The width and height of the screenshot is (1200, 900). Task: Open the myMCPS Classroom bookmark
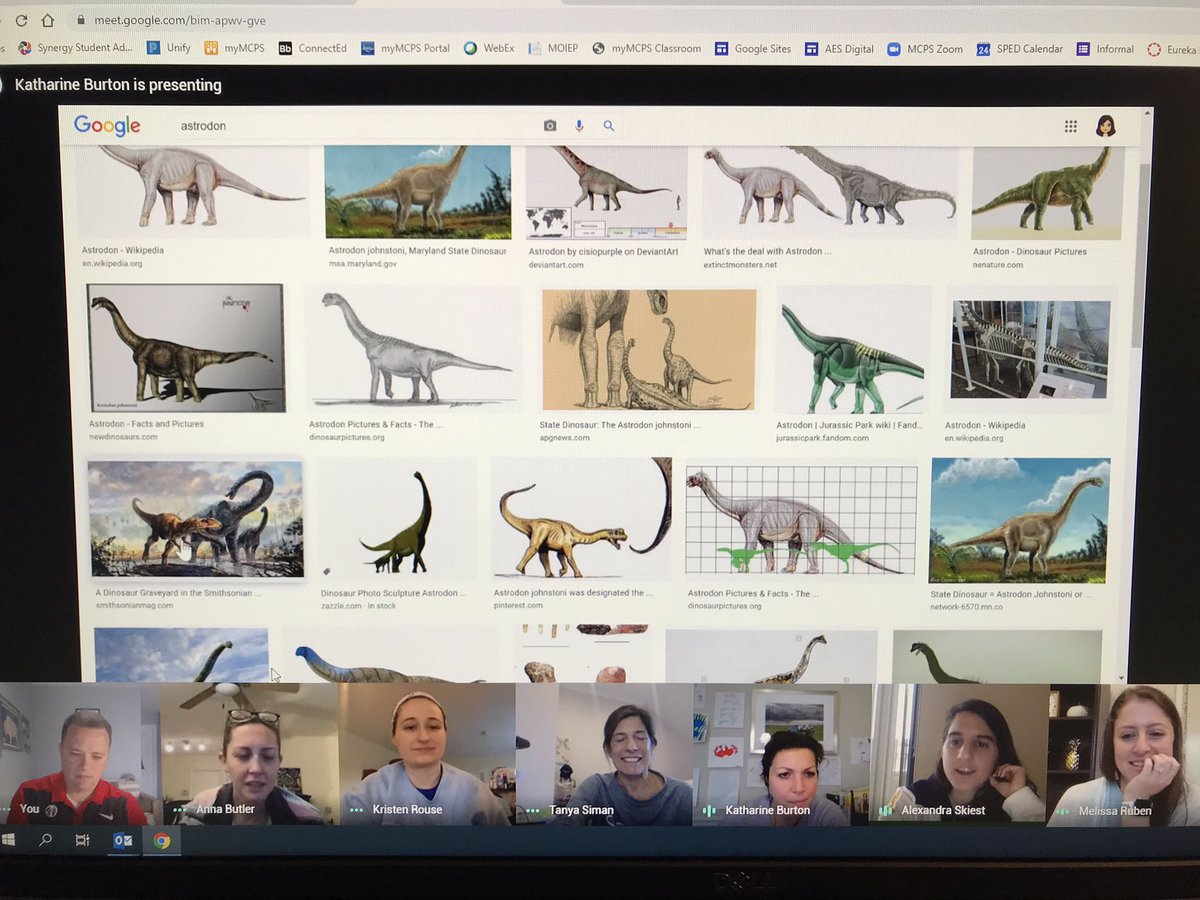tap(646, 48)
